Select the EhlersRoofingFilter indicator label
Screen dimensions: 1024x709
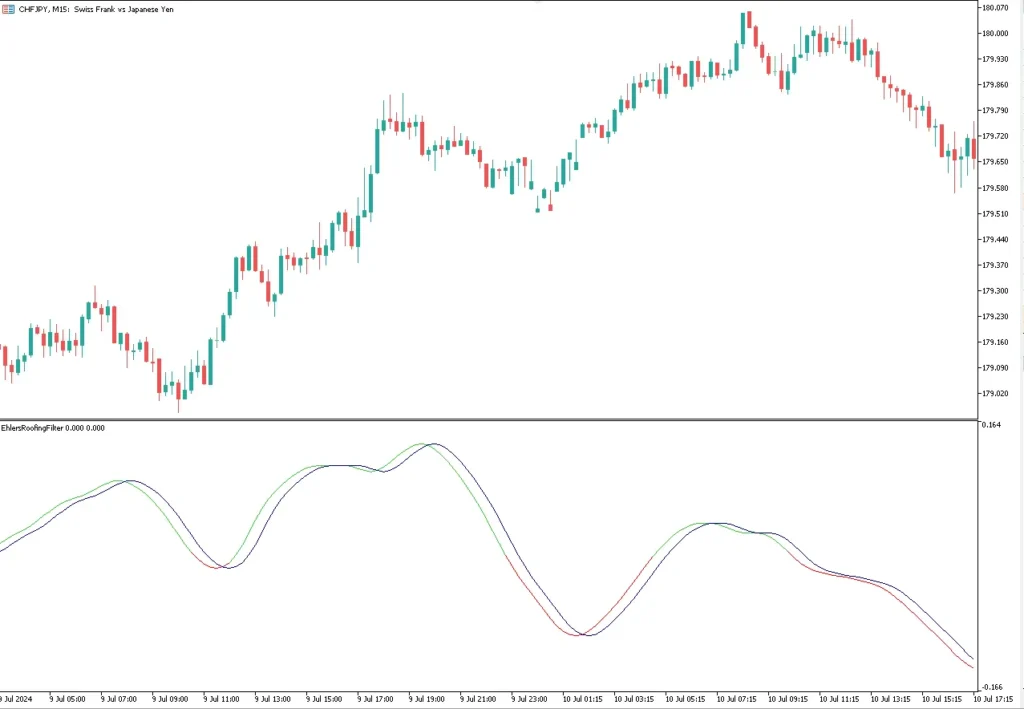(54, 428)
